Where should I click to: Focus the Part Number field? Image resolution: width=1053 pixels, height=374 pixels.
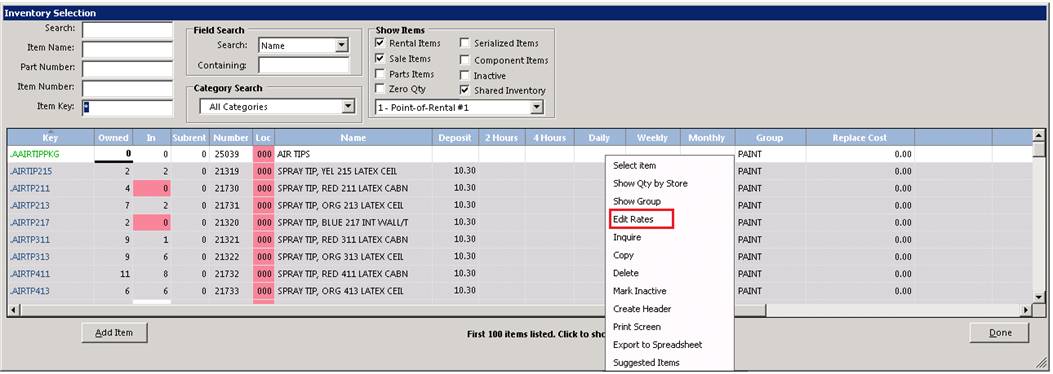point(128,68)
